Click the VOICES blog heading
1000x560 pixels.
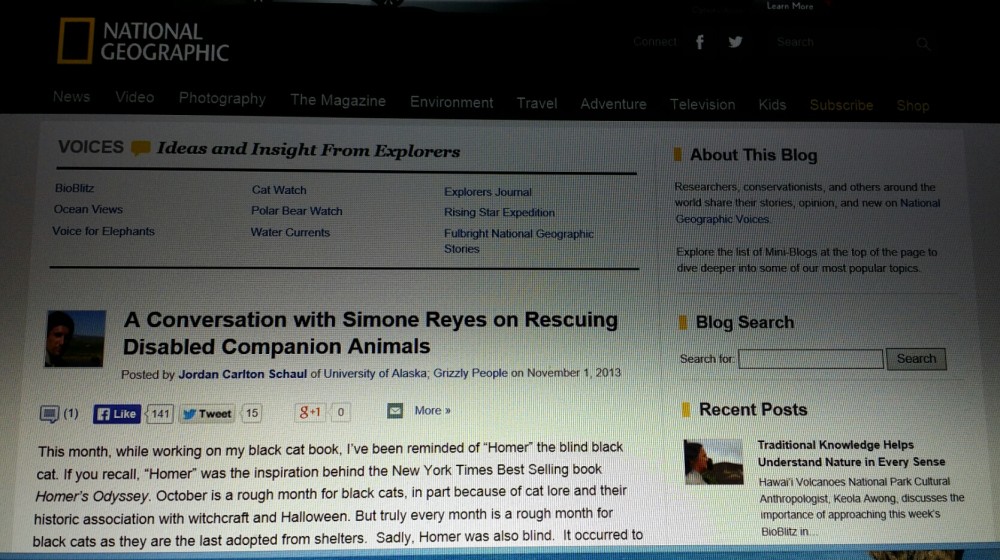click(x=91, y=147)
